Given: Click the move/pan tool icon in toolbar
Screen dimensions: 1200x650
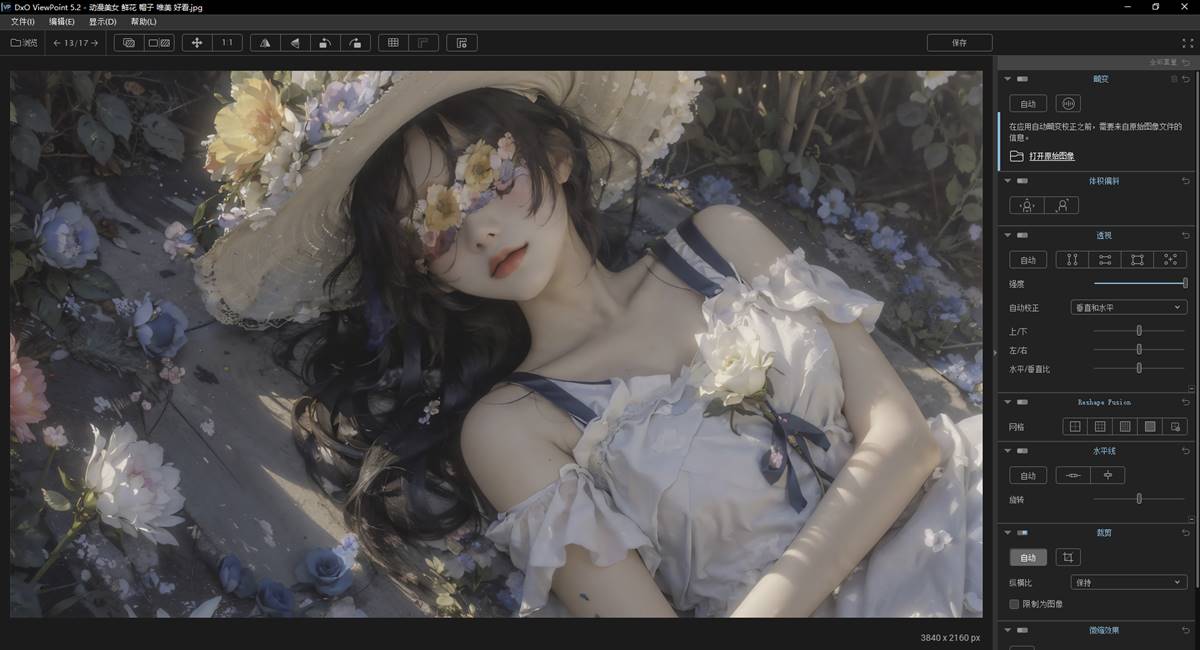Looking at the screenshot, I should [x=196, y=43].
